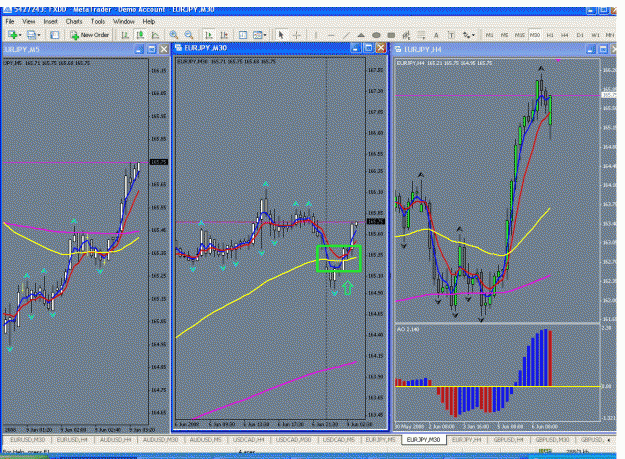Switch to the AUDUSD,H4 chart tab

click(x=116, y=439)
